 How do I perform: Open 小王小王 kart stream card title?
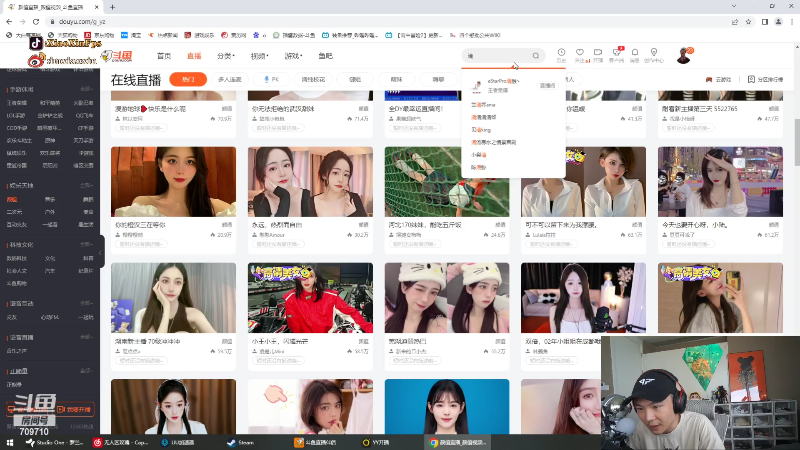[280, 341]
